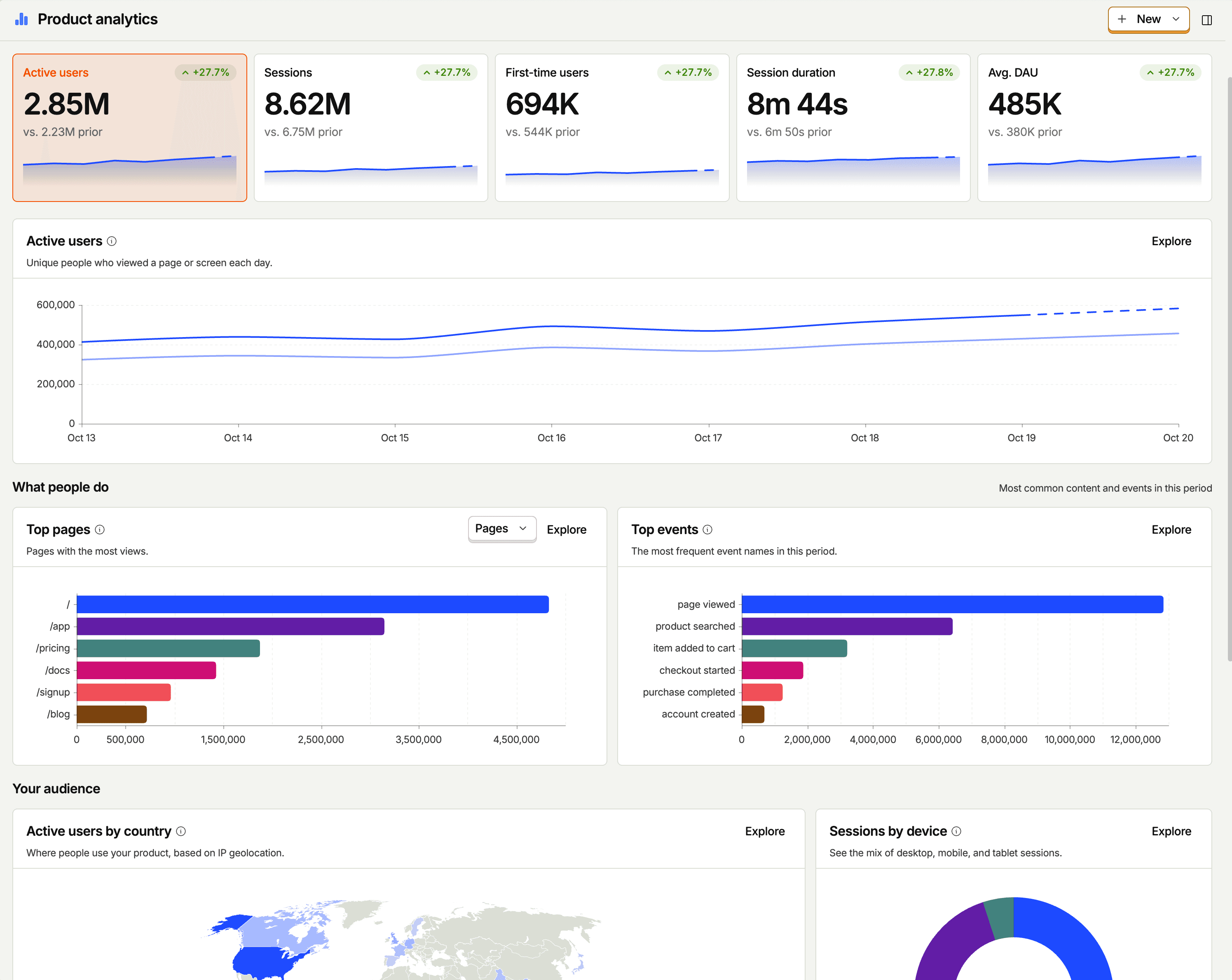
Task: Click the teal /pricing bar
Action: coord(168,649)
